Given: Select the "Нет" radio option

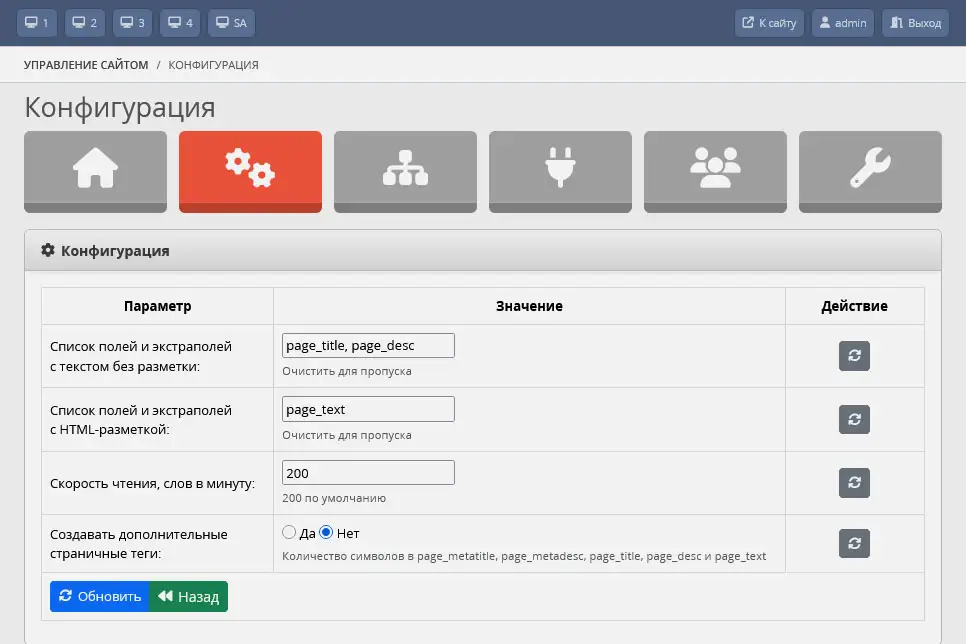Looking at the screenshot, I should 326,533.
